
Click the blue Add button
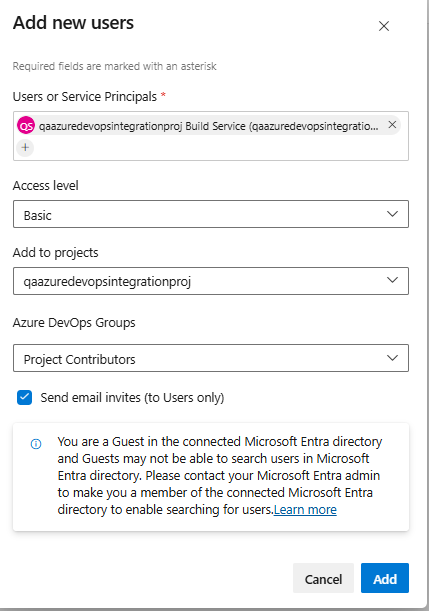point(385,578)
